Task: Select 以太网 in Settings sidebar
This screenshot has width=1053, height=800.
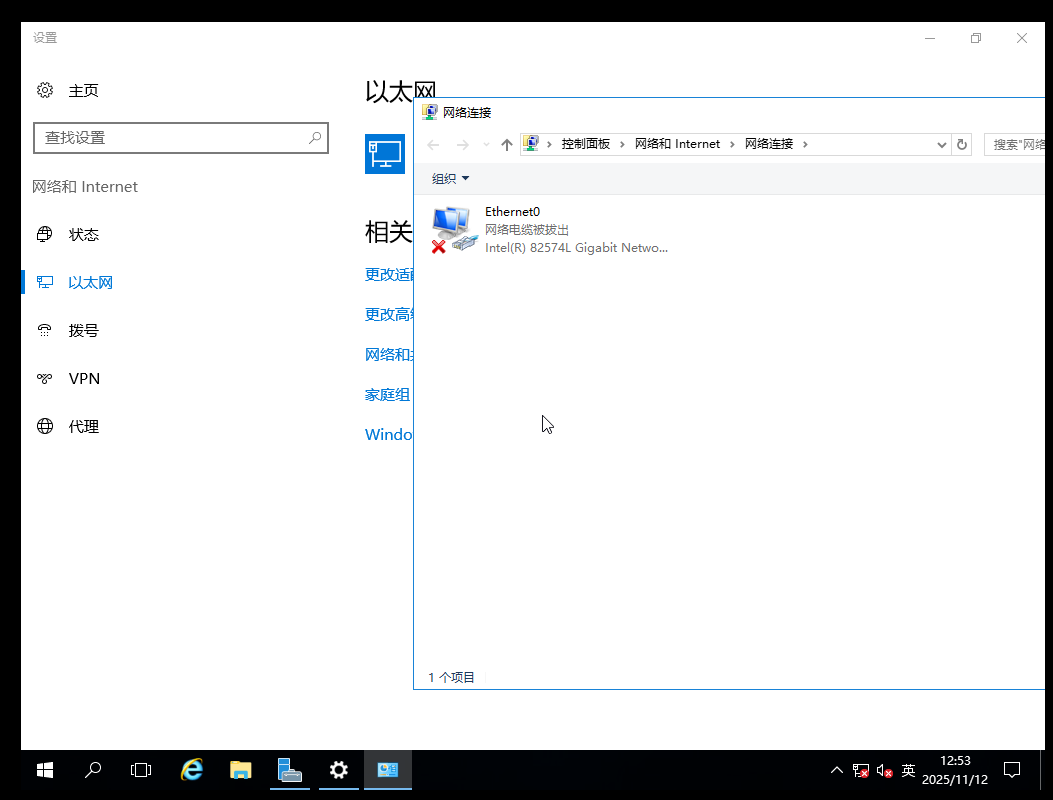Action: (90, 282)
